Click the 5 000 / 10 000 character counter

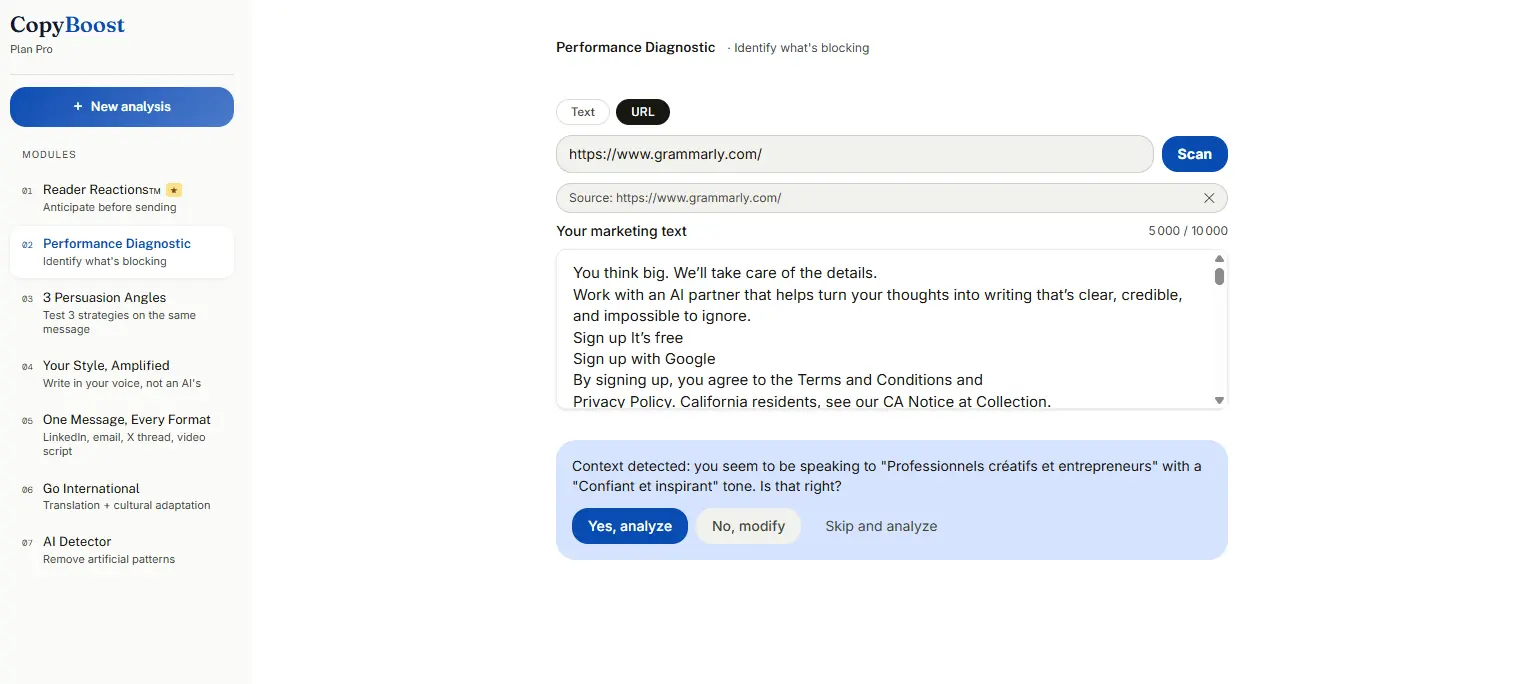click(1188, 231)
